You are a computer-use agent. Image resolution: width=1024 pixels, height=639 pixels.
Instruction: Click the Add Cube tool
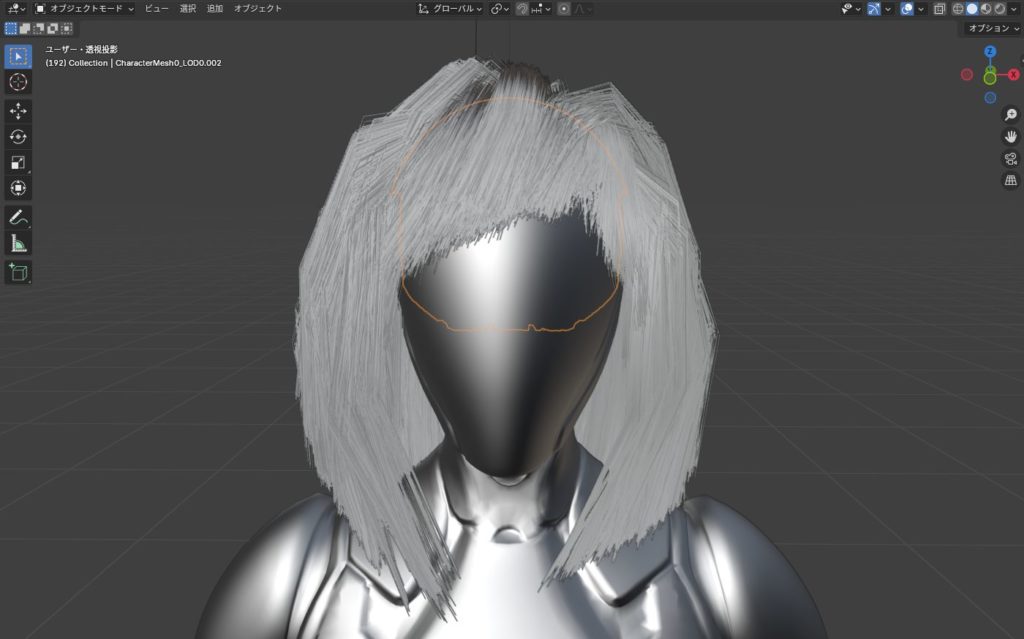click(x=18, y=271)
